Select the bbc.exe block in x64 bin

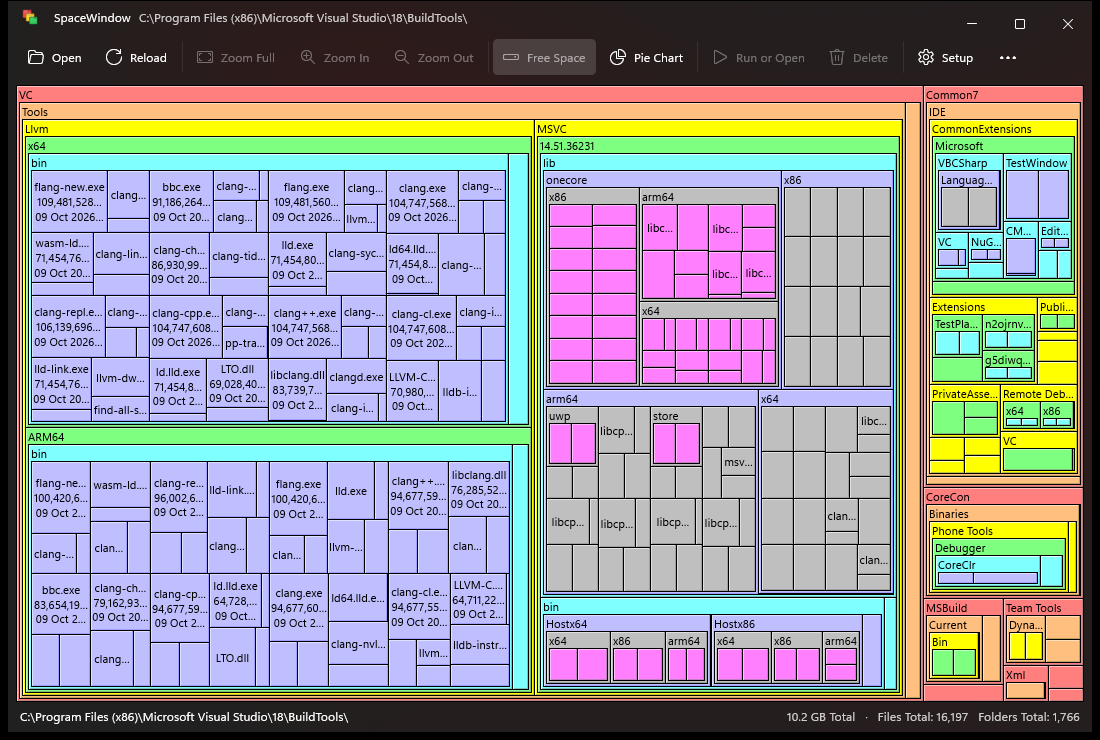coord(181,201)
